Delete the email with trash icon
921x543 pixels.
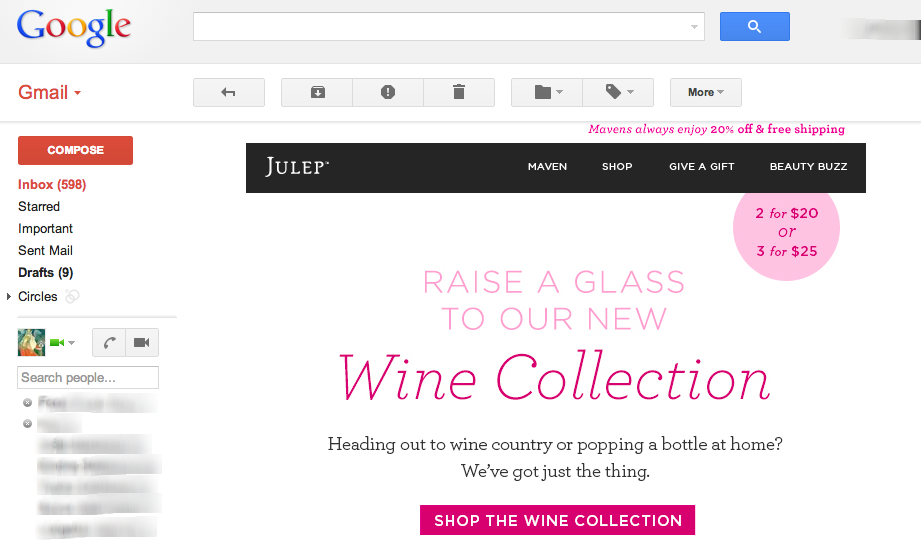tap(459, 92)
